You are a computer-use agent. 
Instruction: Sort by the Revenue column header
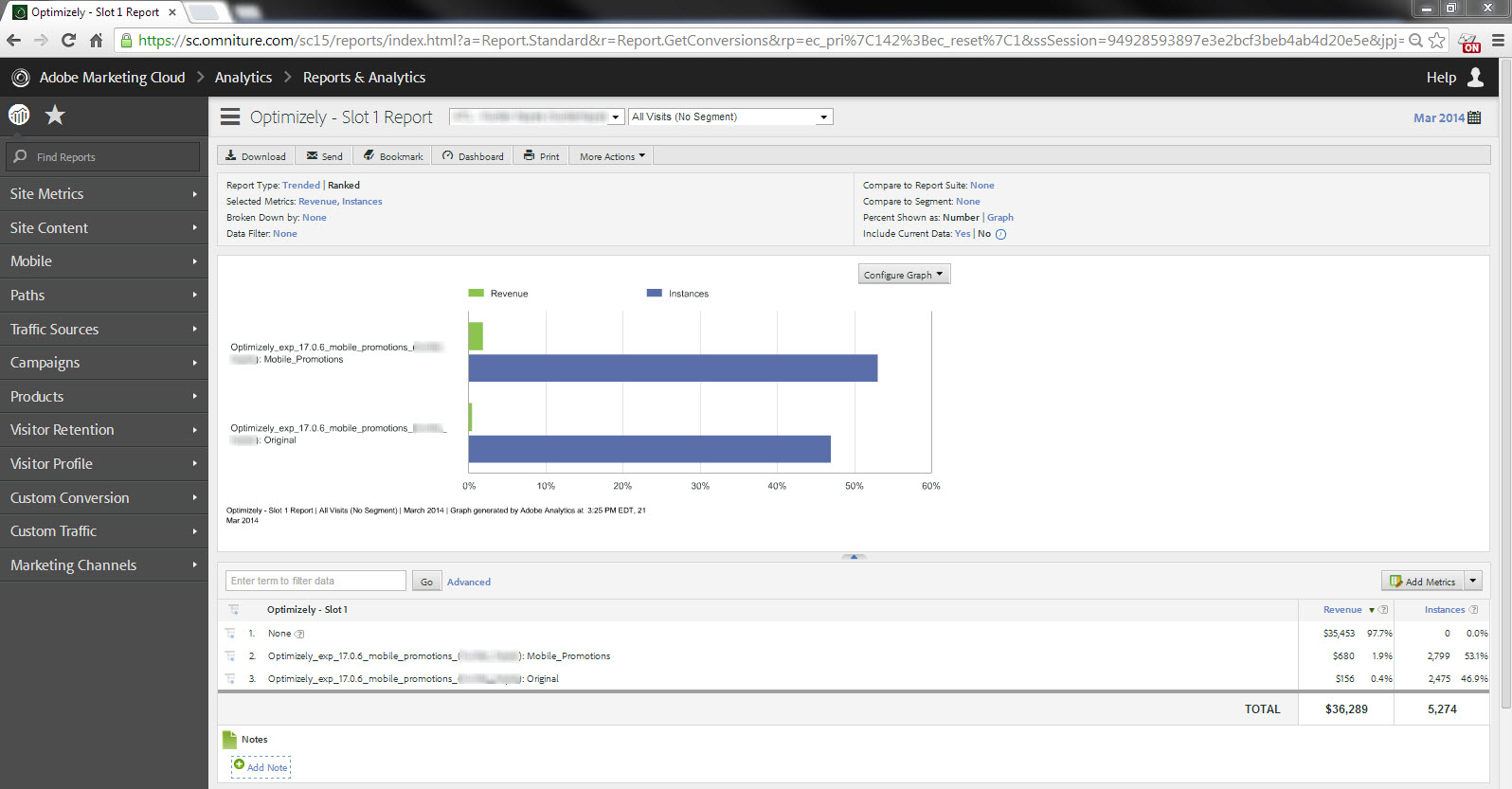1342,610
